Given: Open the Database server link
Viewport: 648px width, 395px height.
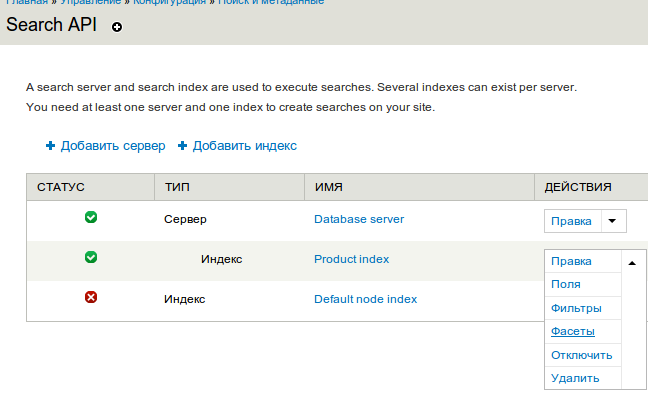Looking at the screenshot, I should 359,219.
